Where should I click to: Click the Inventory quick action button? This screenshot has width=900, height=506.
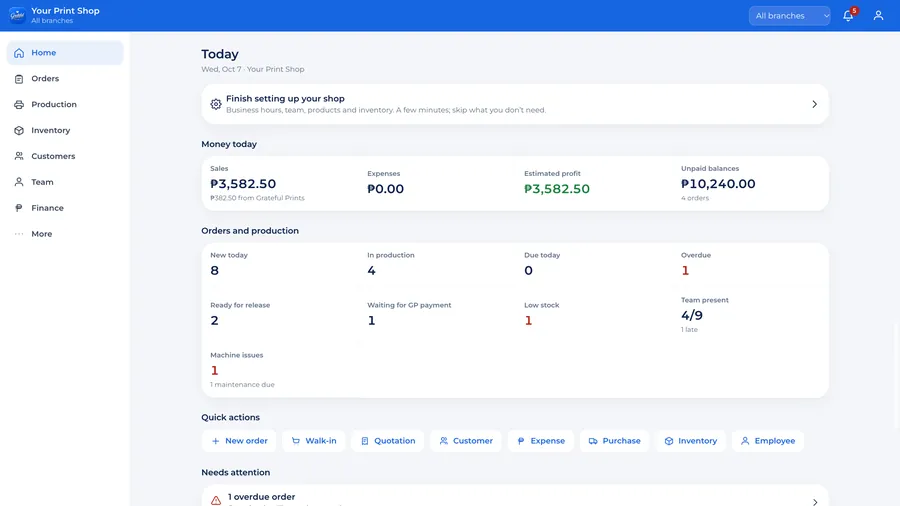tap(690, 441)
